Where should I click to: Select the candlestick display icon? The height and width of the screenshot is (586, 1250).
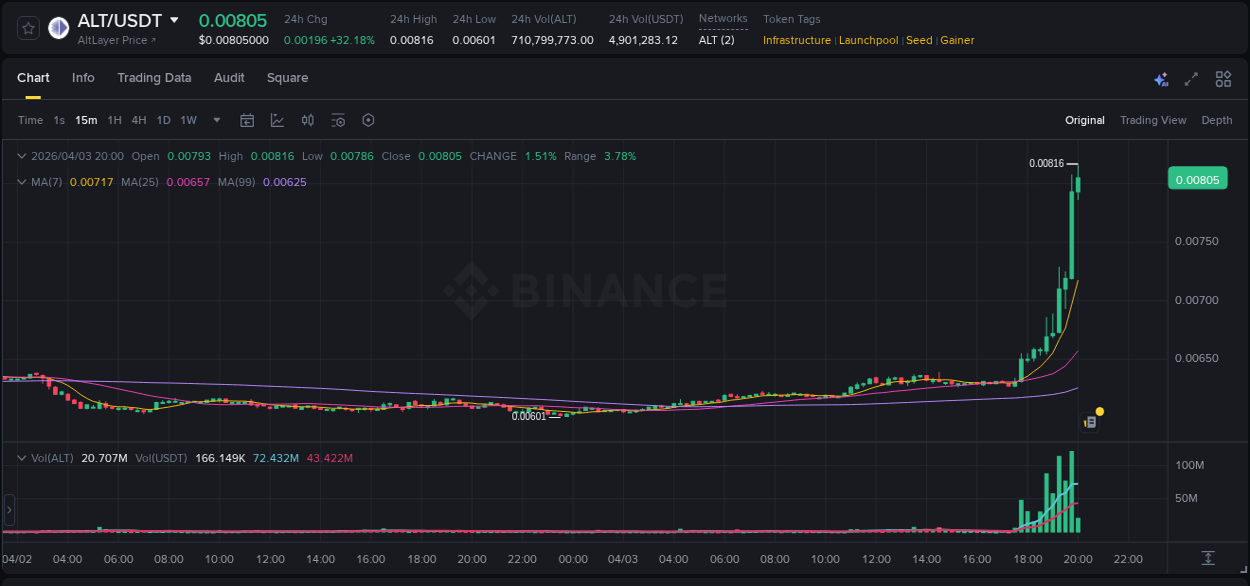[x=308, y=120]
